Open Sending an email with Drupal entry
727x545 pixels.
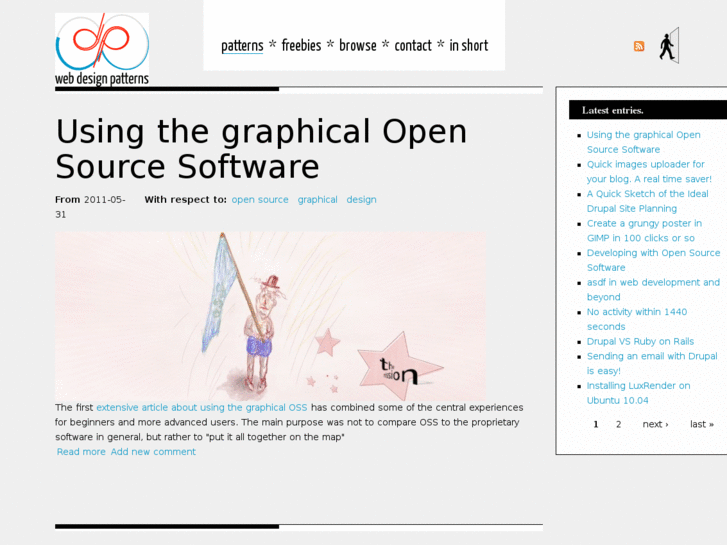coord(652,363)
